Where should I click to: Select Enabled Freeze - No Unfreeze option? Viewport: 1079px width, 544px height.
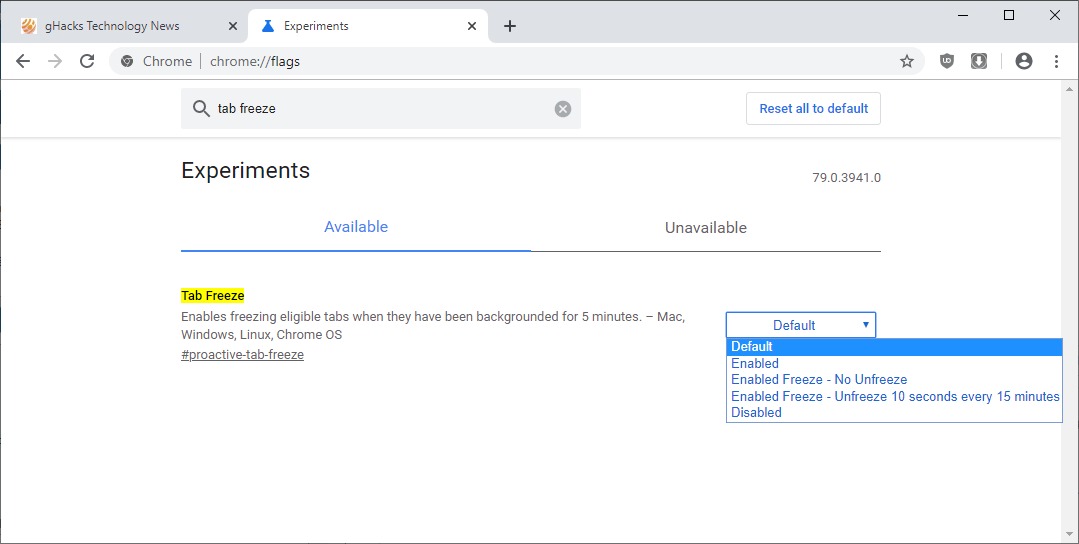819,380
